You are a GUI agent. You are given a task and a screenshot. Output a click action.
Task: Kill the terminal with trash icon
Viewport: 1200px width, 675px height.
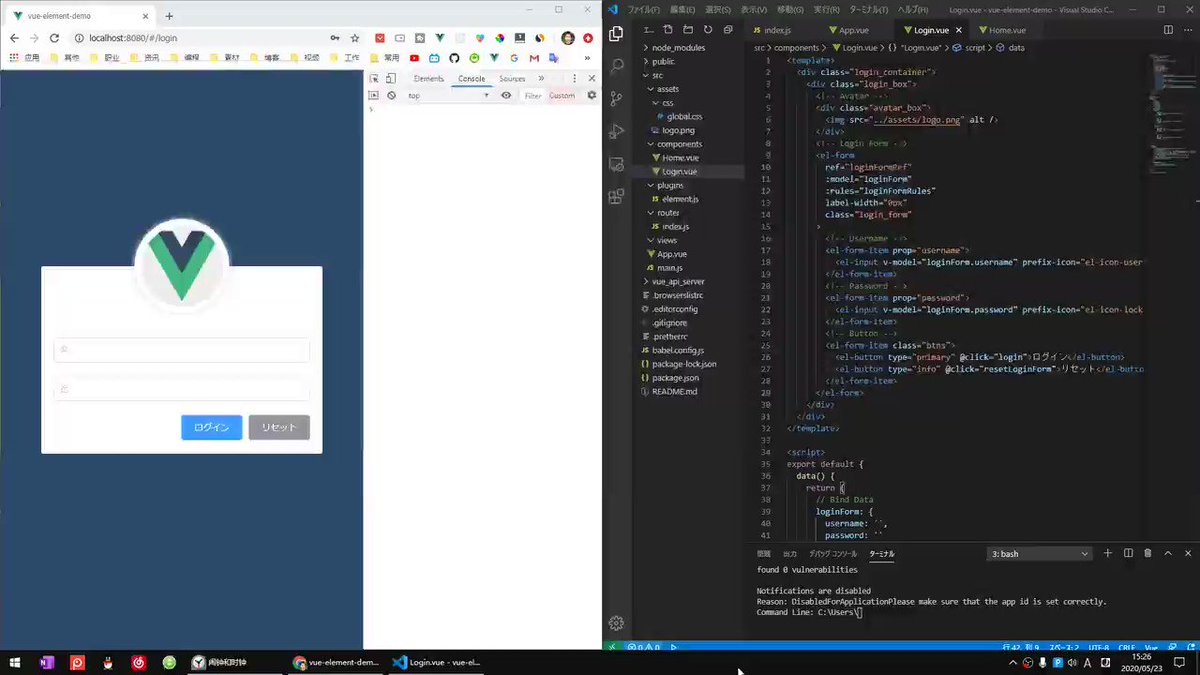click(x=1148, y=553)
